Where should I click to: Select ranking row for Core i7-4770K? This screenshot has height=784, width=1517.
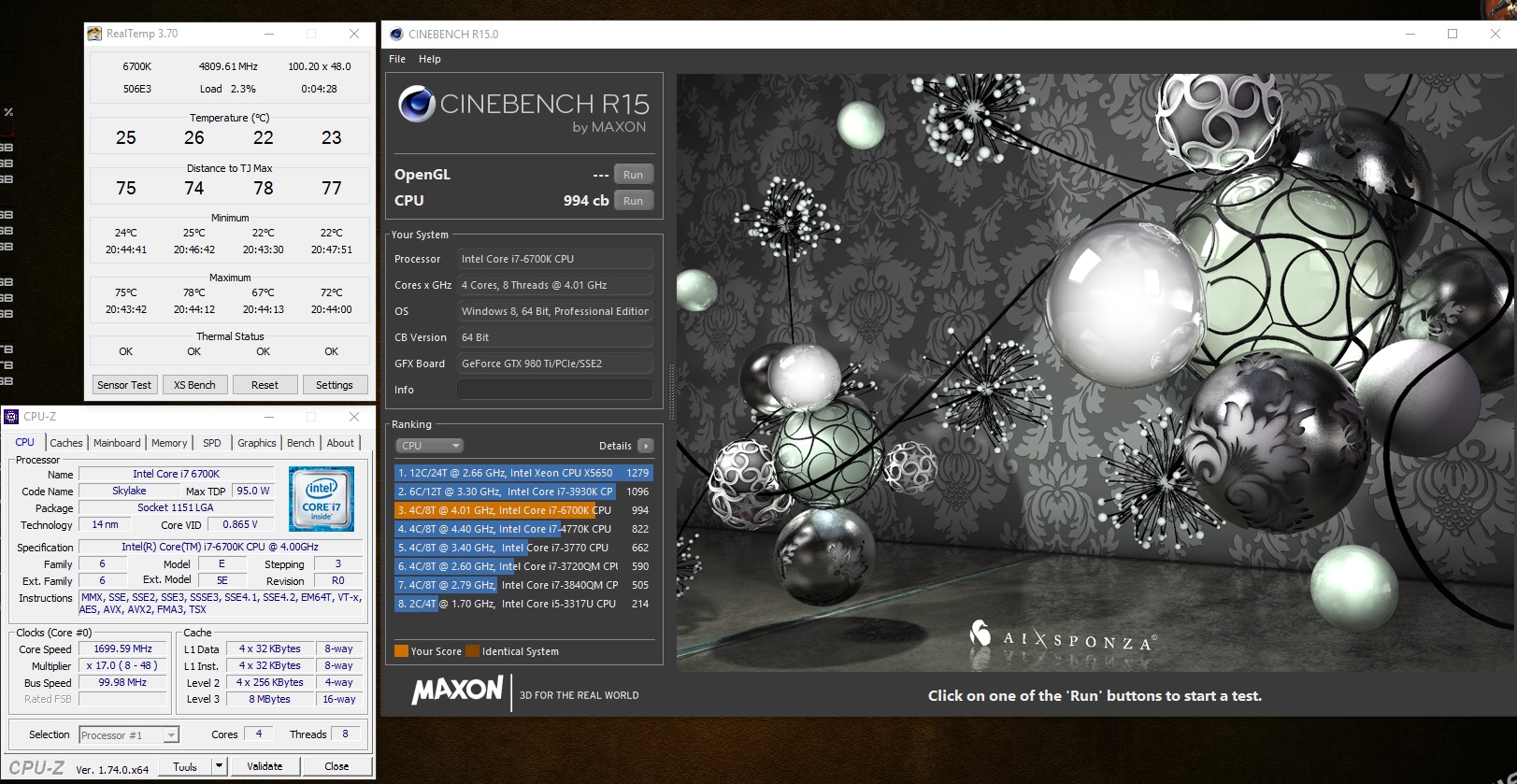pos(523,529)
